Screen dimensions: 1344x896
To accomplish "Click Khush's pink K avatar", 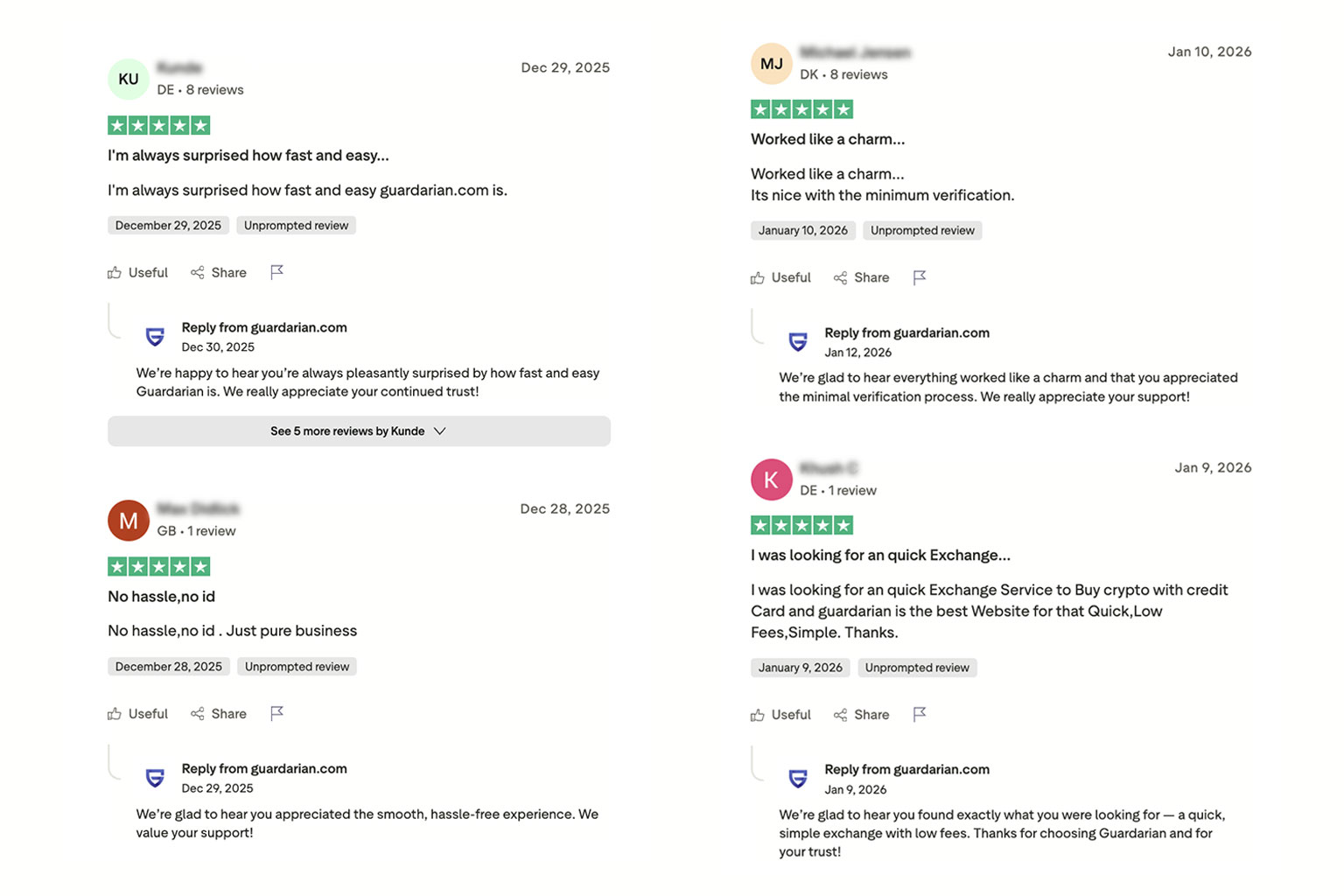I will click(x=771, y=479).
